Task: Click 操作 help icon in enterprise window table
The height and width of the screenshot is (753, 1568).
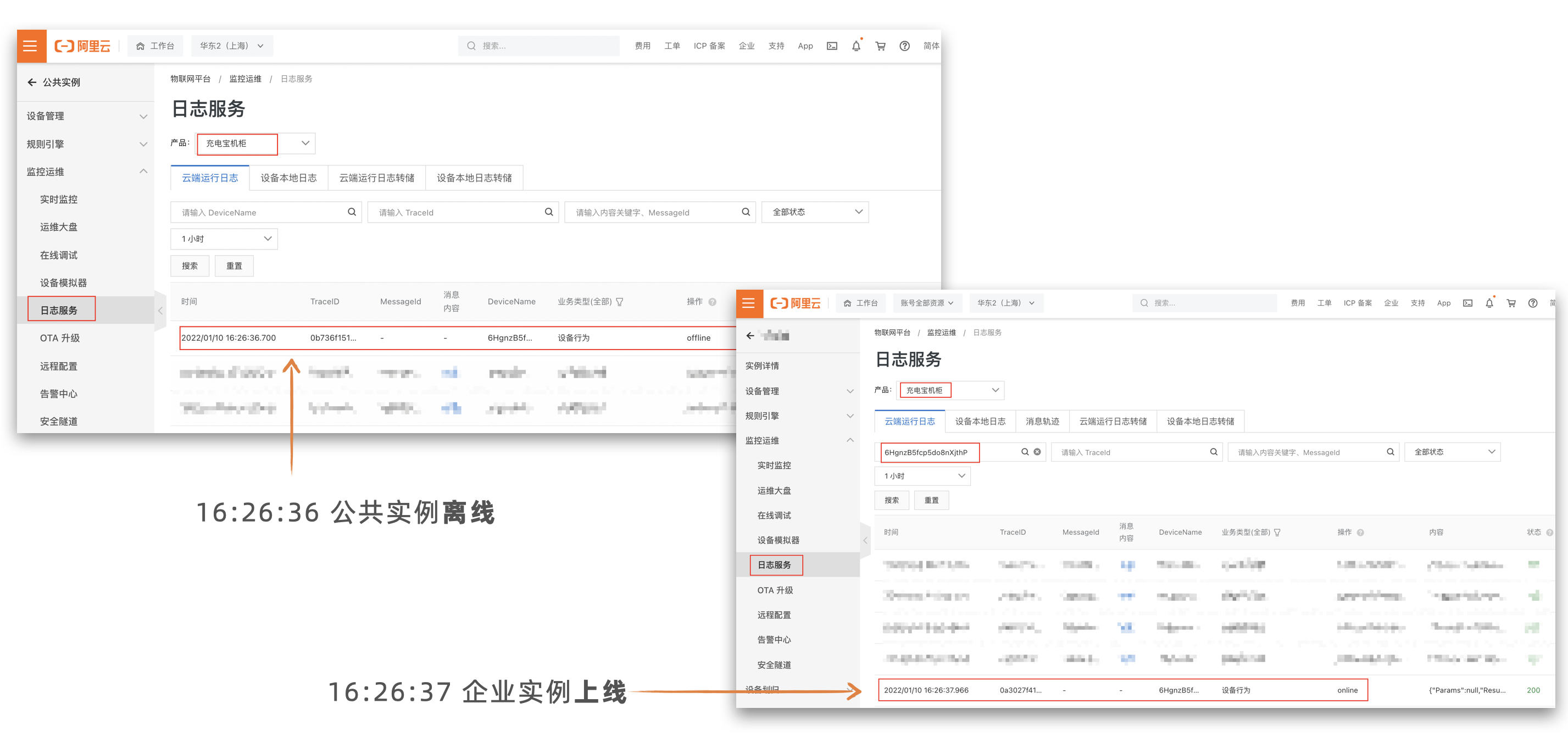Action: pyautogui.click(x=1360, y=532)
